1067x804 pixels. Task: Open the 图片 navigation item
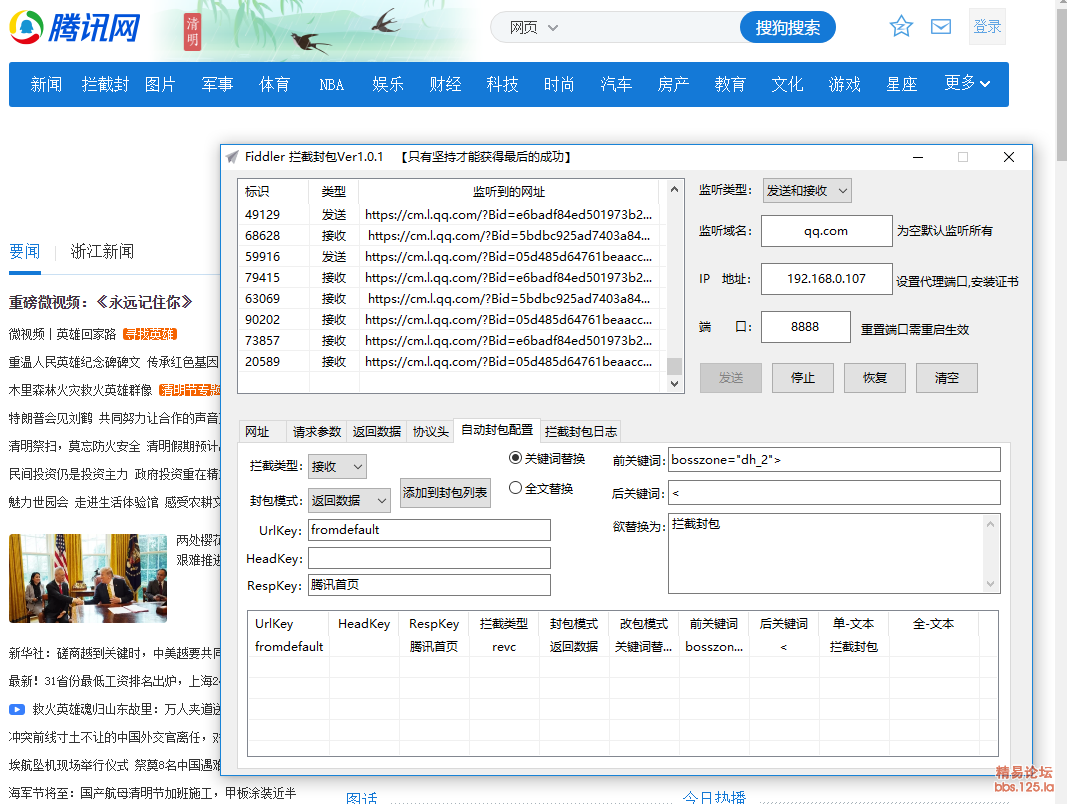tap(160, 84)
